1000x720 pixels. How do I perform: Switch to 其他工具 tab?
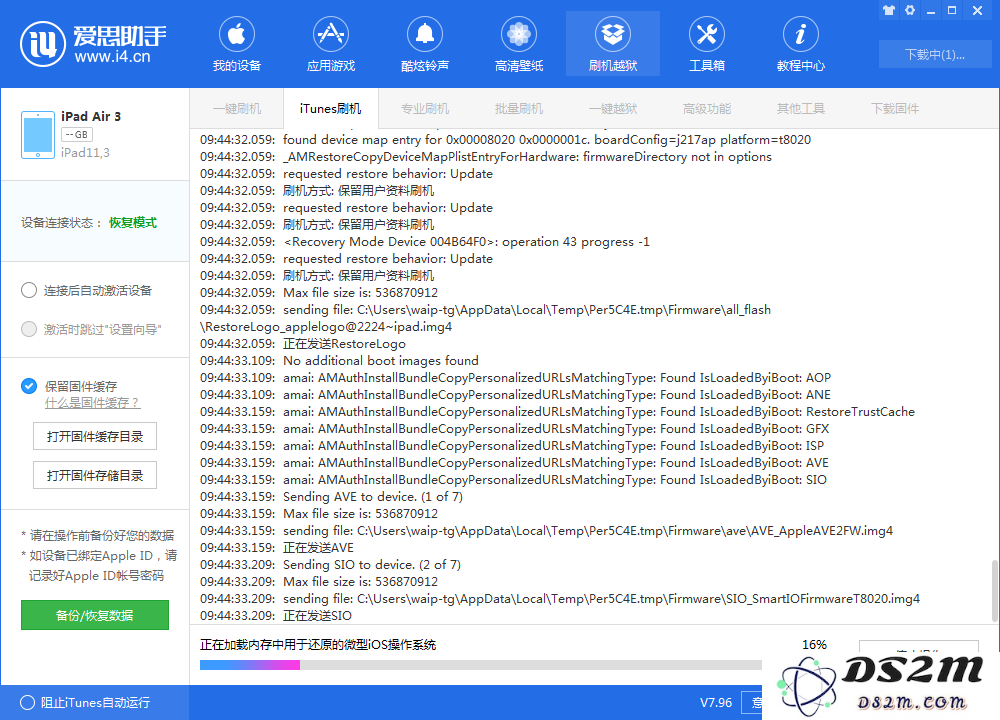coord(800,108)
